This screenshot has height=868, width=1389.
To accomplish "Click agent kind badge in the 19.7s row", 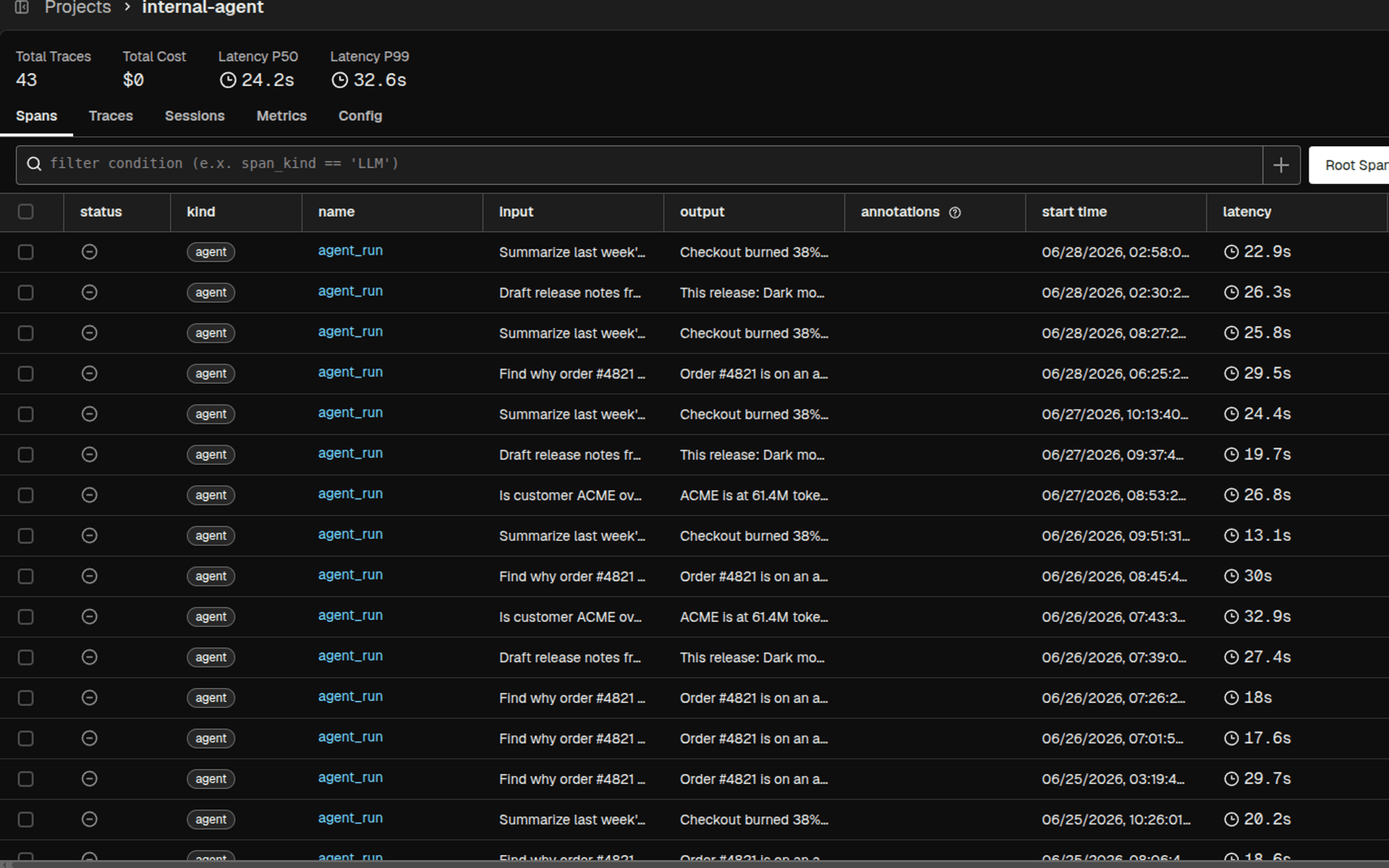I will pyautogui.click(x=211, y=454).
